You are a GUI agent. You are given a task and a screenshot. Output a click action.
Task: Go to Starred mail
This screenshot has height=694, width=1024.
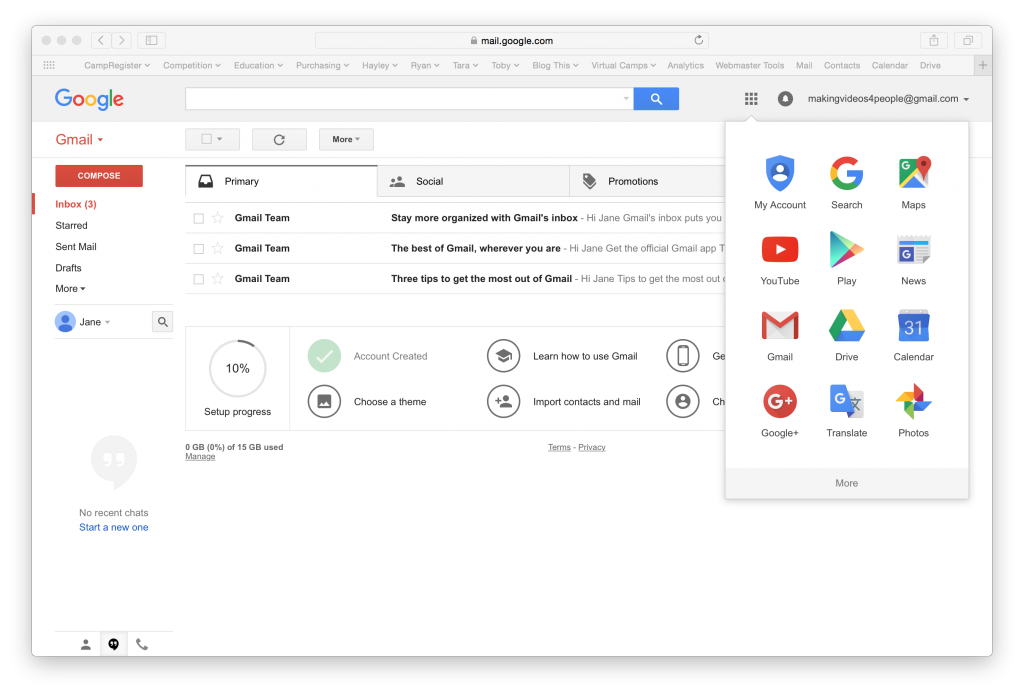click(x=71, y=225)
